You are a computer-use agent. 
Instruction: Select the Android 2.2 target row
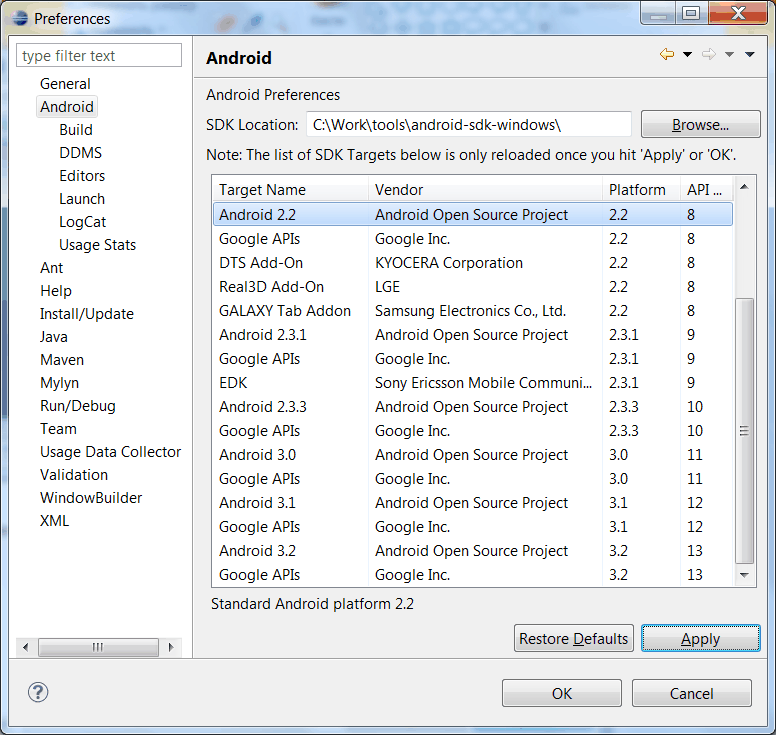(x=473, y=214)
